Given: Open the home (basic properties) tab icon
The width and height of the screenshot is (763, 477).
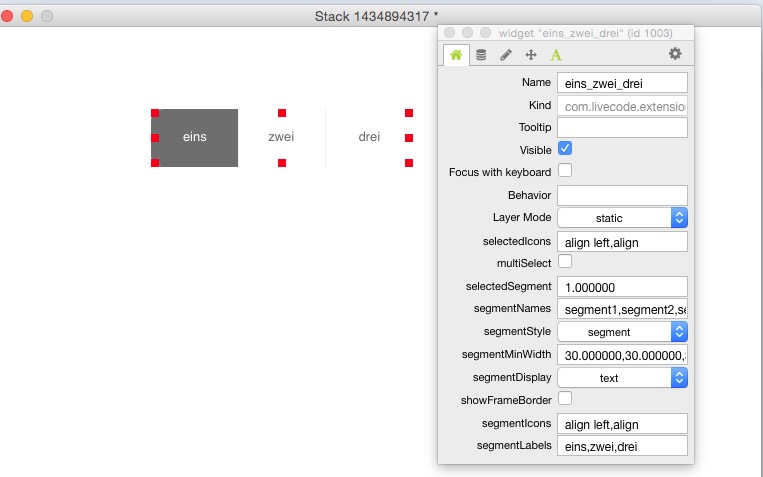Looking at the screenshot, I should pyautogui.click(x=456, y=55).
